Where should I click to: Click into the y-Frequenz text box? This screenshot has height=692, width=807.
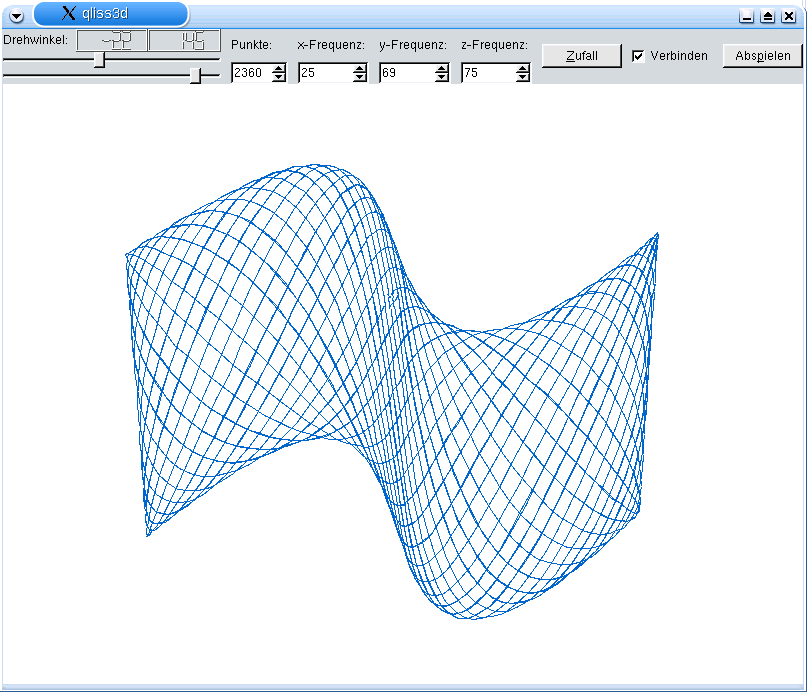tap(406, 73)
